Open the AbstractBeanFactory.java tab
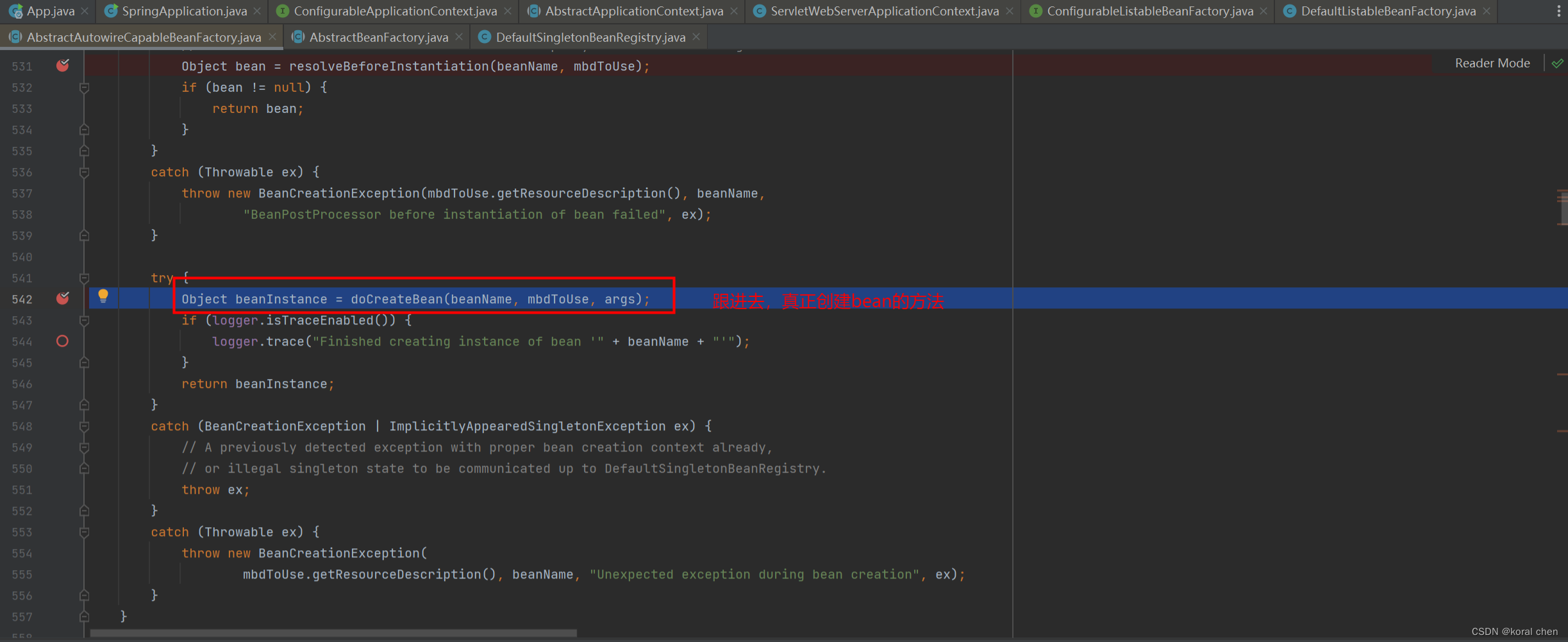Viewport: 1568px width, 642px height. [x=378, y=37]
